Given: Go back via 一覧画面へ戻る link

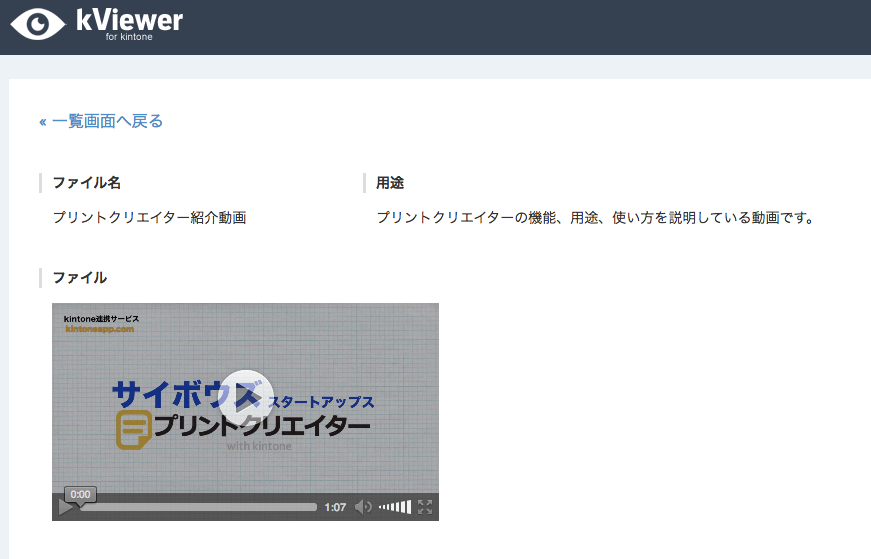Looking at the screenshot, I should [101, 121].
